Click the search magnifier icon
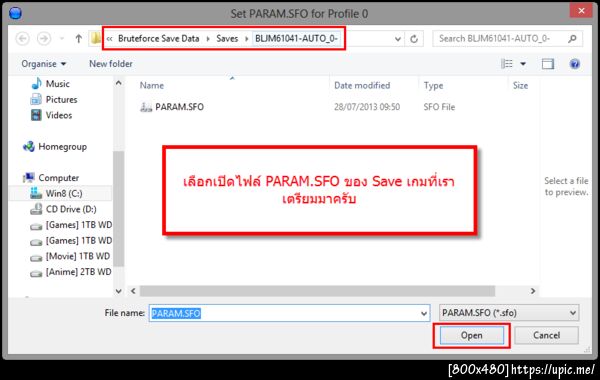The height and width of the screenshot is (380, 600). tap(572, 39)
